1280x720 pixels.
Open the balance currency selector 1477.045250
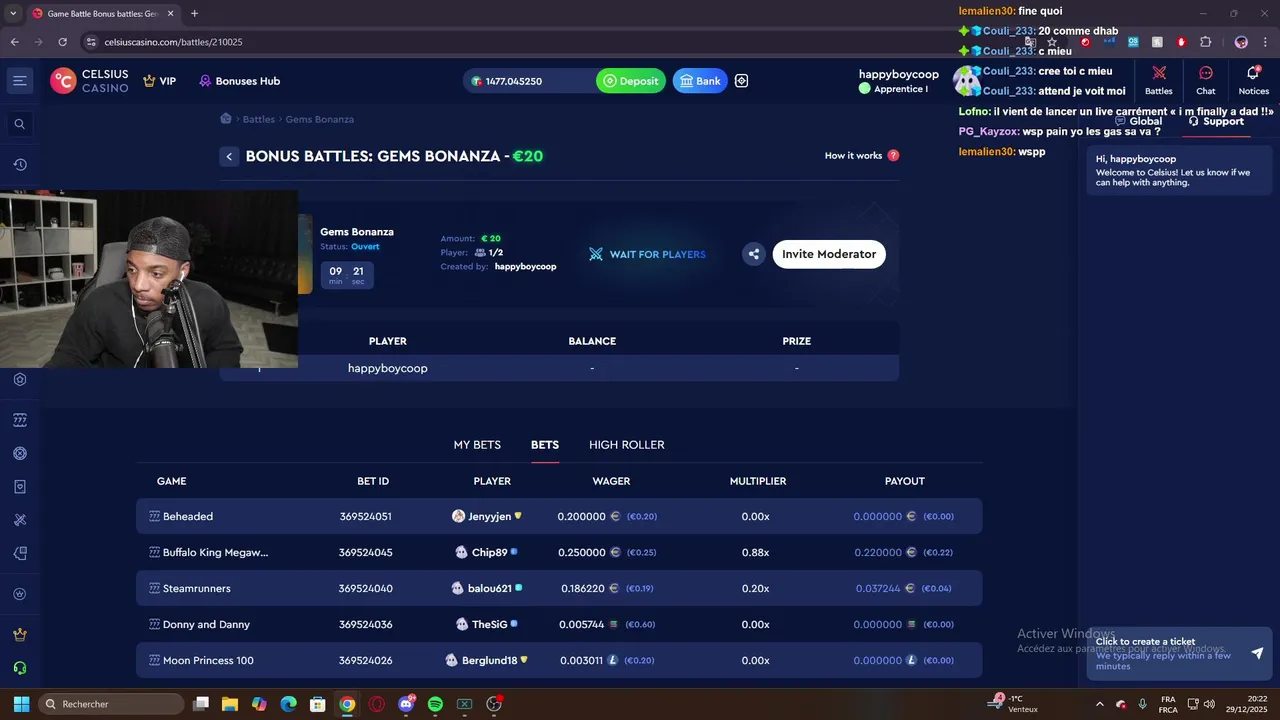pos(529,81)
